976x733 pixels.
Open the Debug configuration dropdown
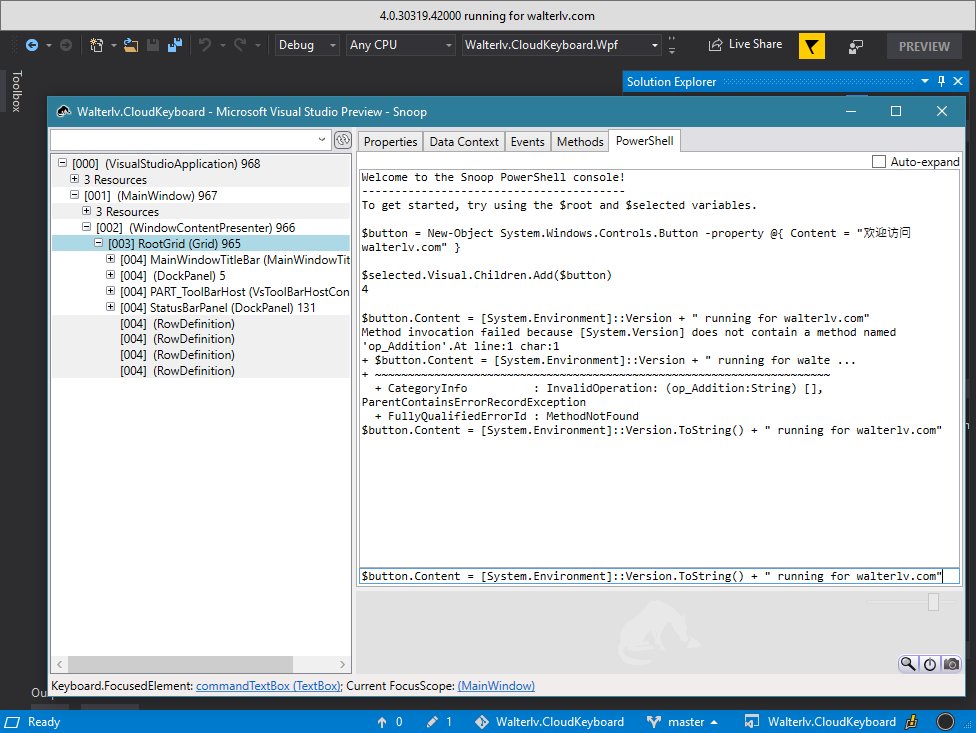[307, 45]
